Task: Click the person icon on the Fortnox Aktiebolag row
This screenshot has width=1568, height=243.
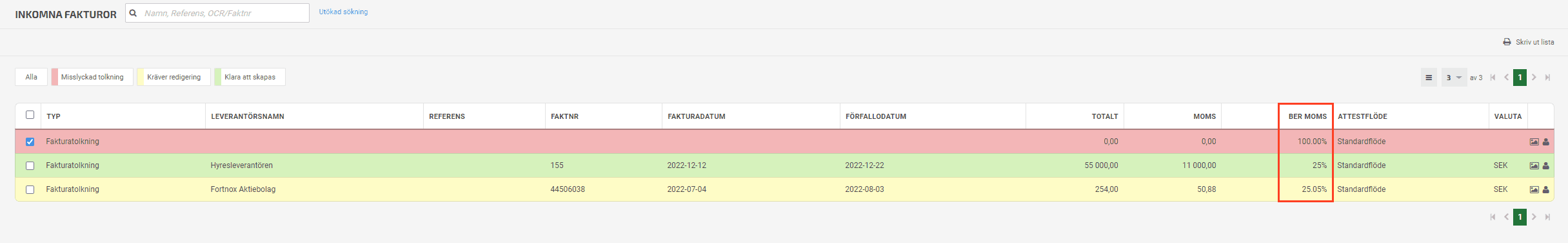Action: (x=1545, y=190)
